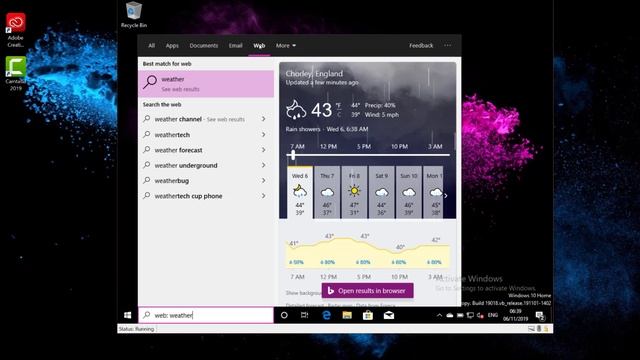Open the taskbar clock showing 06:39
Screen dimensions: 640x360
[516, 315]
